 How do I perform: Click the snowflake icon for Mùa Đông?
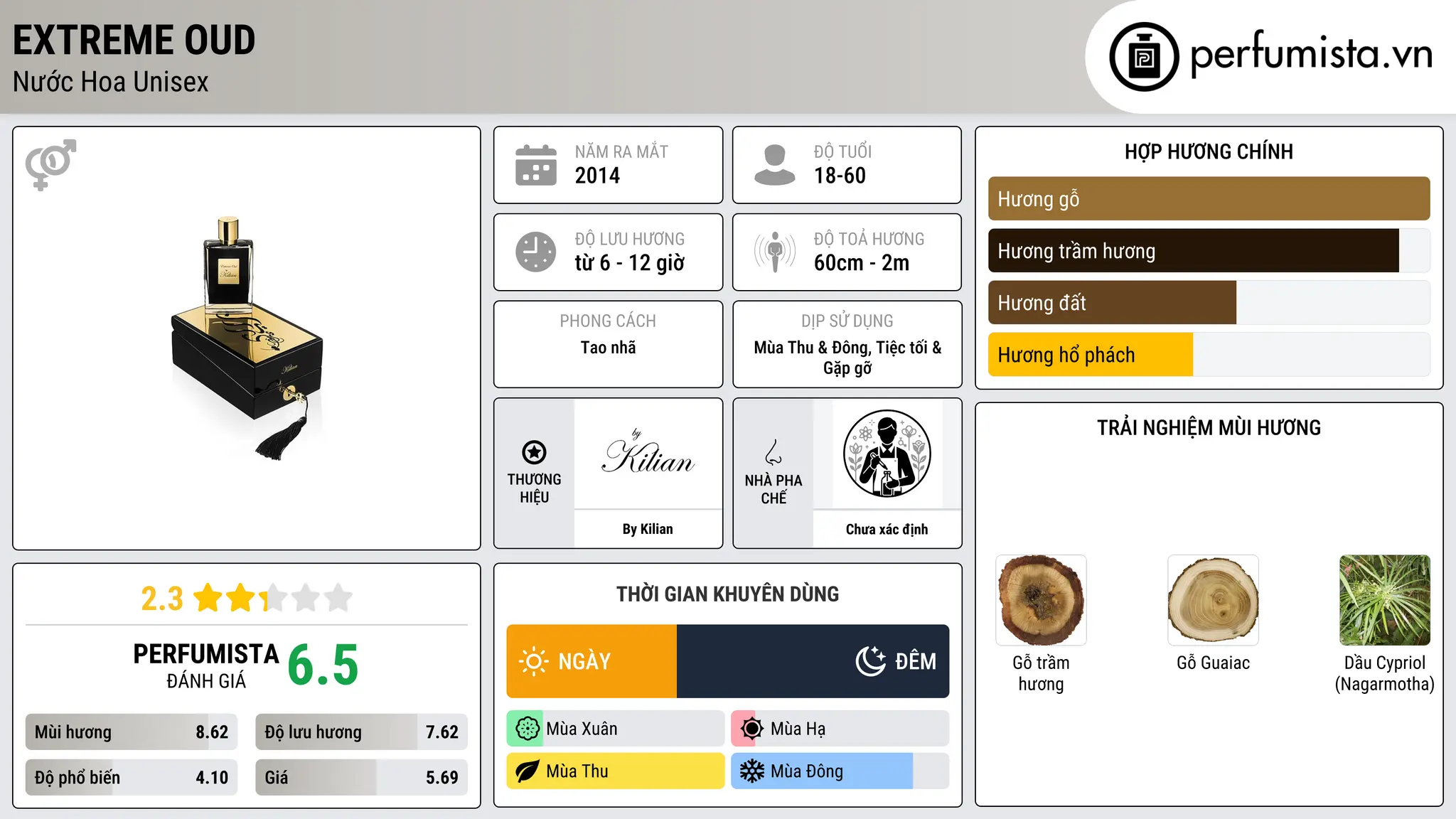coord(751,771)
